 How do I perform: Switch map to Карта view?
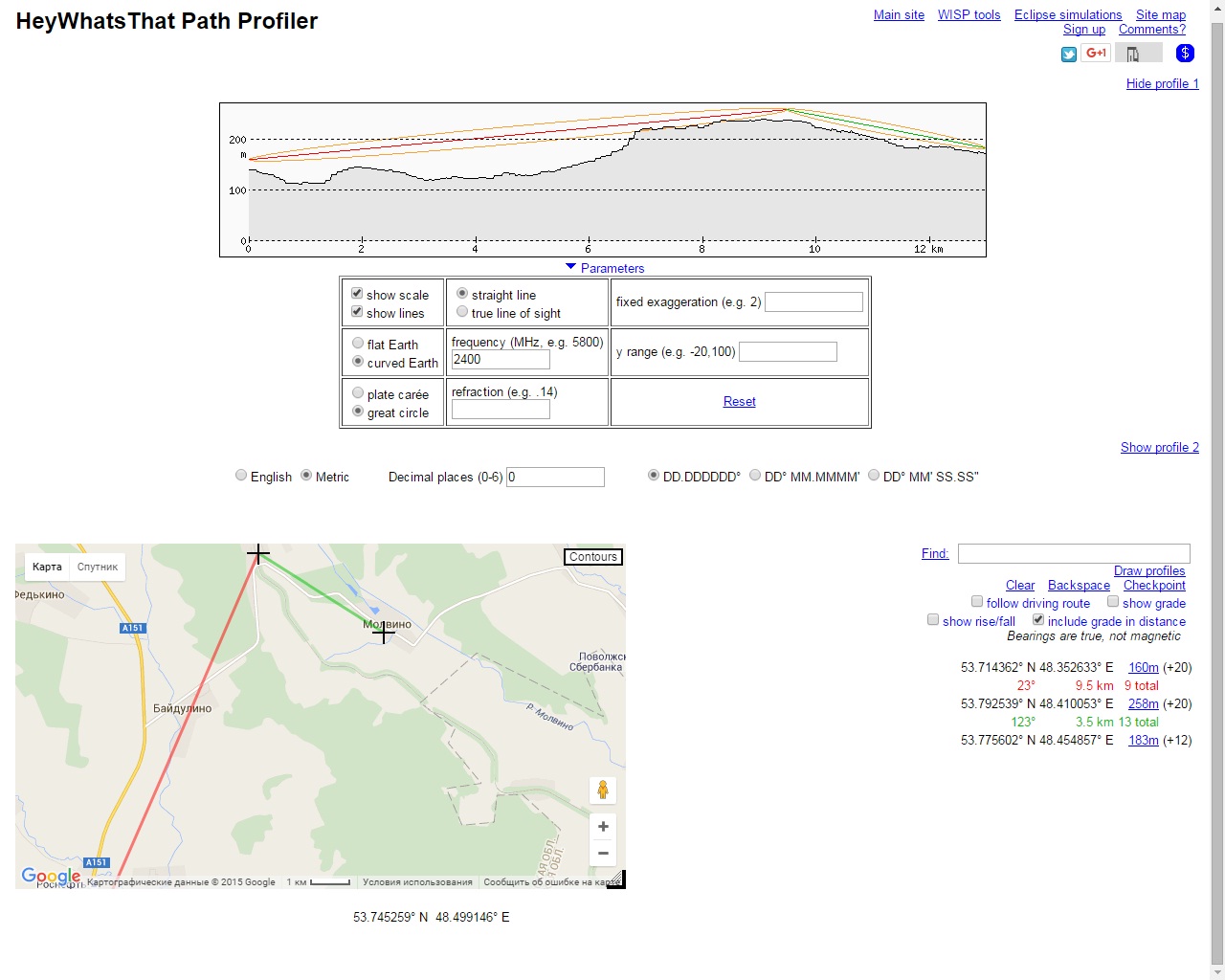pyautogui.click(x=47, y=568)
